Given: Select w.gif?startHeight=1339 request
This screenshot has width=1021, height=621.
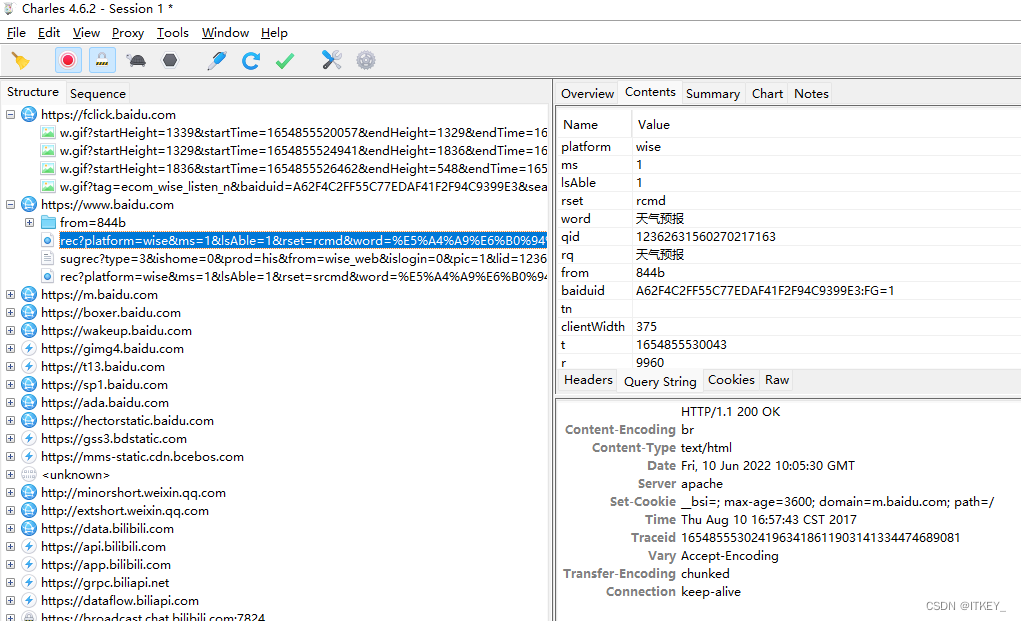Looking at the screenshot, I should [303, 133].
